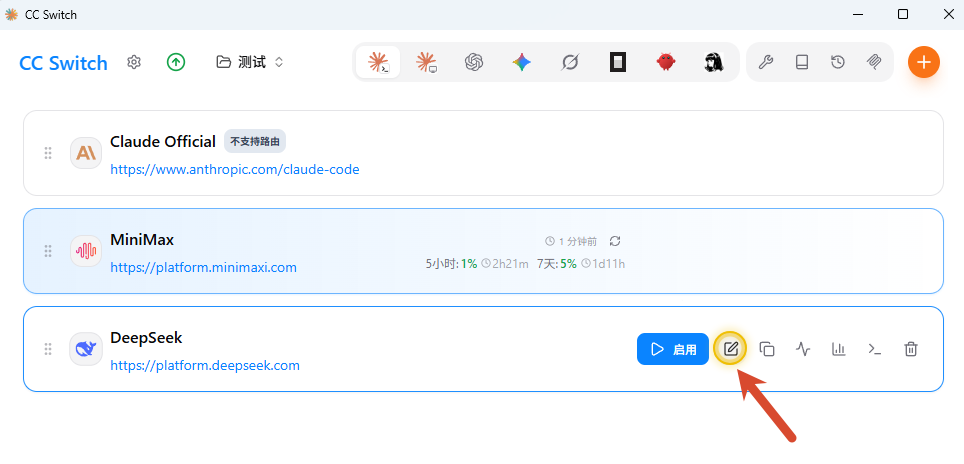Switch to the OpenAI Codex app tab
964x464 pixels.
[x=473, y=62]
